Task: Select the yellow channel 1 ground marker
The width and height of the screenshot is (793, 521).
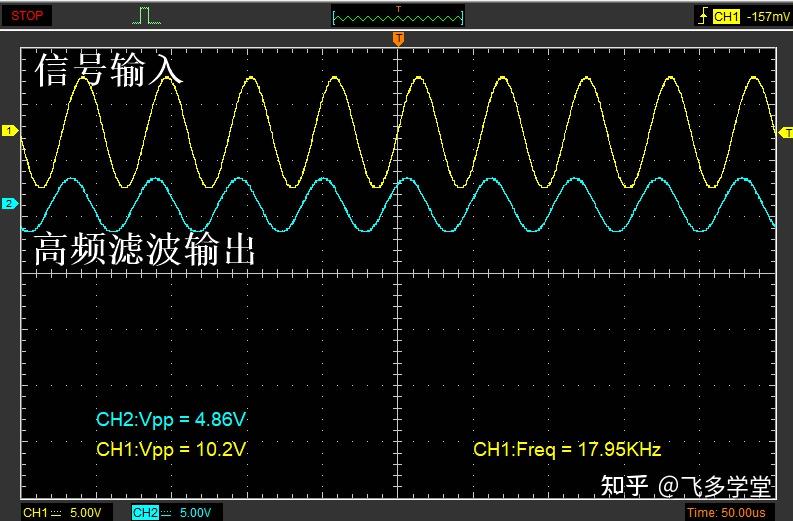Action: click(10, 131)
